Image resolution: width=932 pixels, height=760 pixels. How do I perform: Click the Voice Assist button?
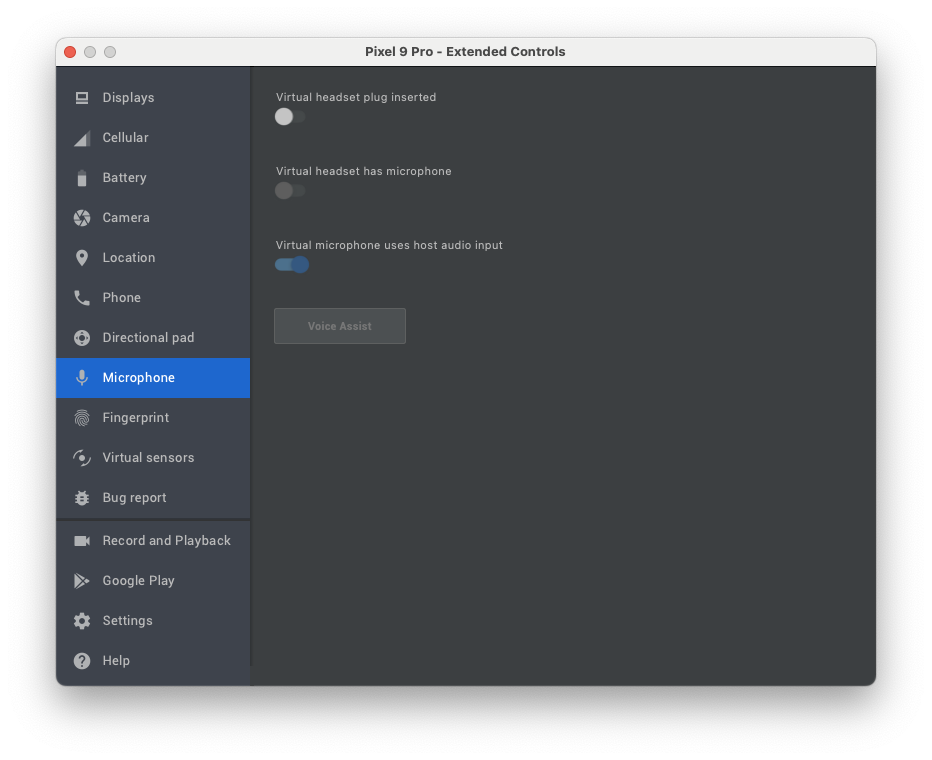[x=340, y=326]
